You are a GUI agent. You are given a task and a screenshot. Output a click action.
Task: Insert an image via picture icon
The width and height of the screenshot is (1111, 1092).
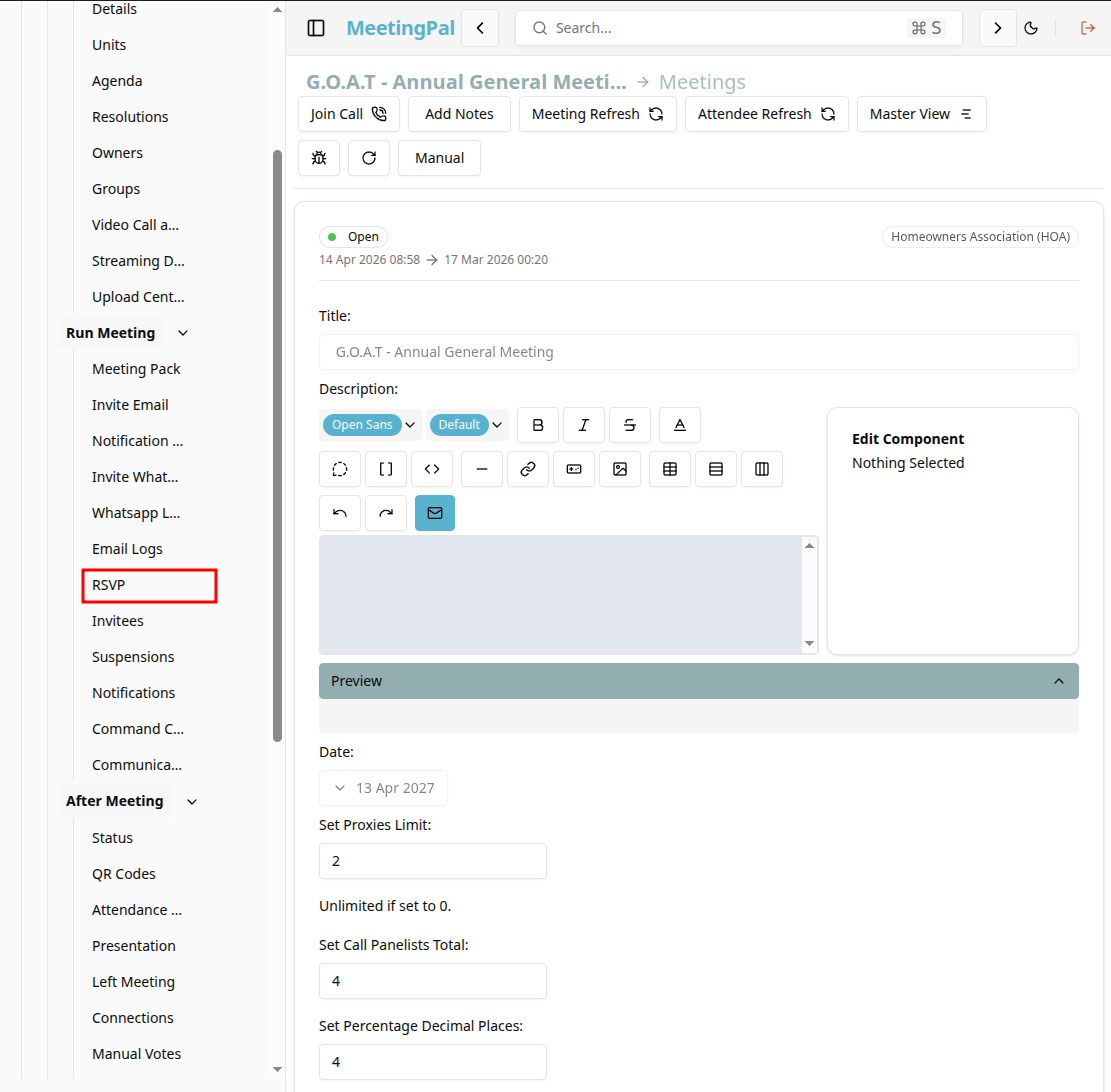point(620,469)
